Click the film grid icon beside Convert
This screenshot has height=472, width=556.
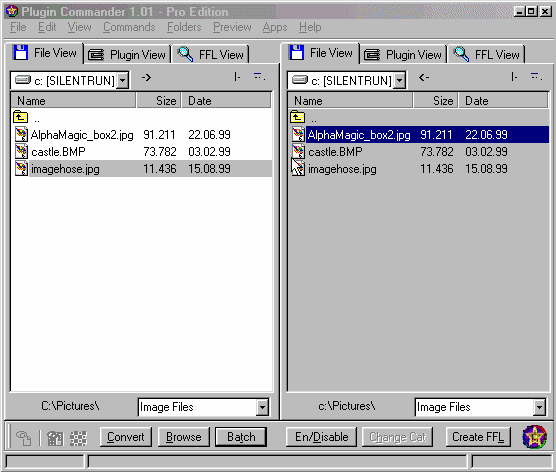[x=55, y=438]
